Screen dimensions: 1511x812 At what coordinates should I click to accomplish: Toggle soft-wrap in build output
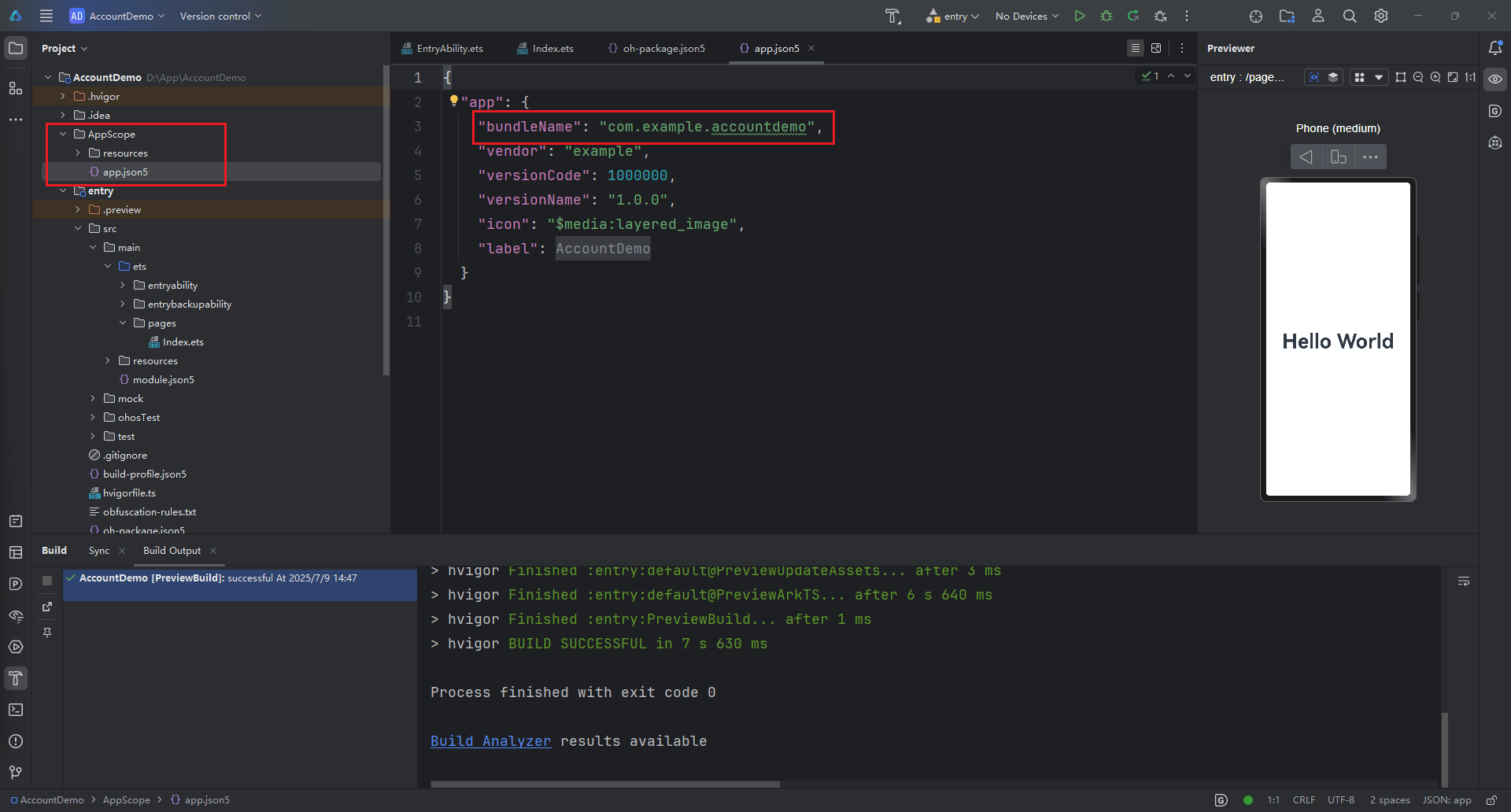click(x=1464, y=581)
